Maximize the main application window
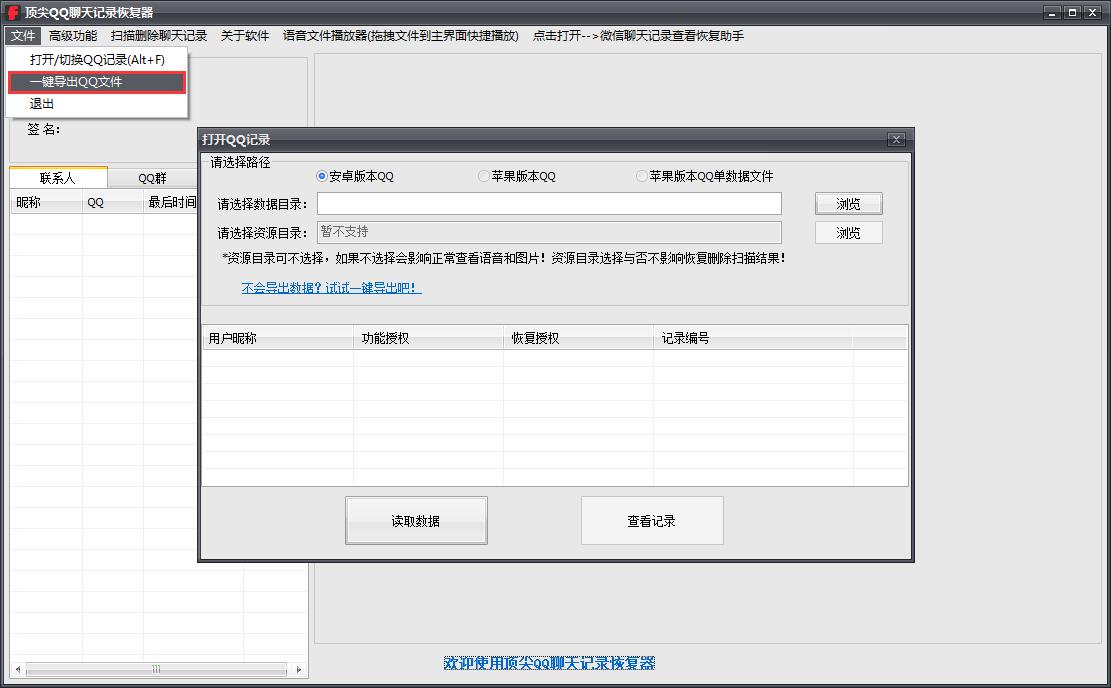Image resolution: width=1111 pixels, height=688 pixels. (x=1072, y=13)
